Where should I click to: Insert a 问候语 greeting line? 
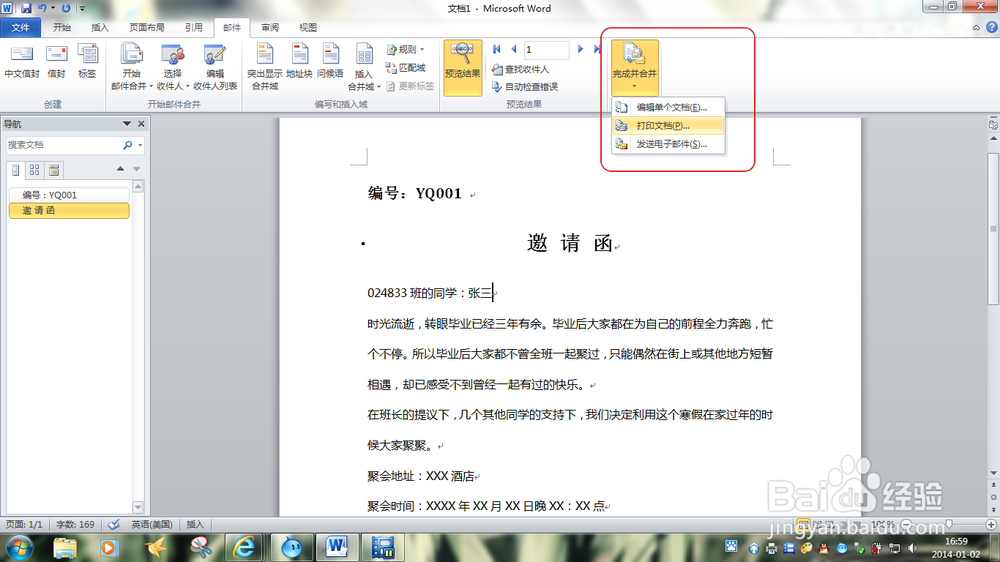pos(330,63)
